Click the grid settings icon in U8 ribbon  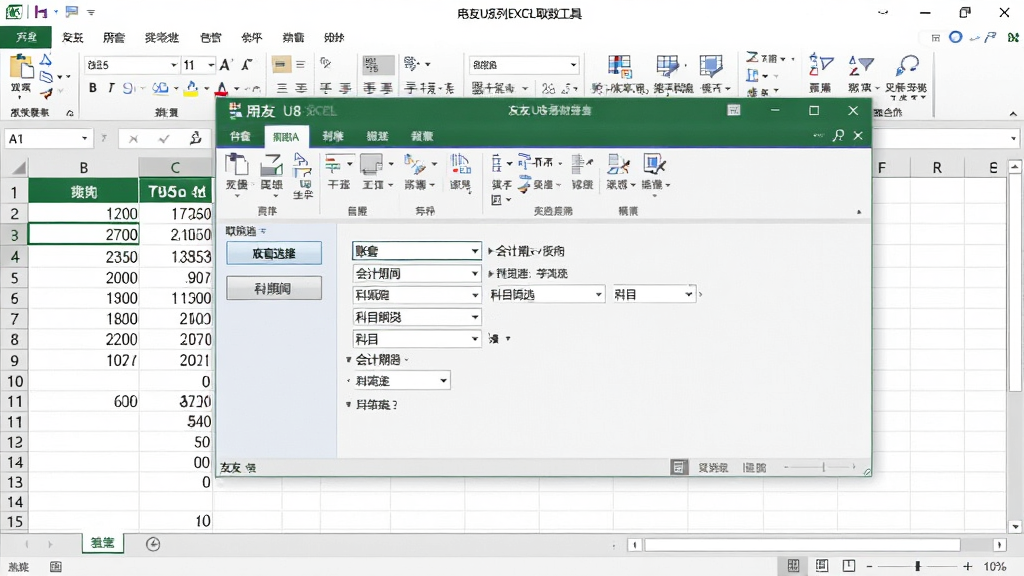pos(460,165)
